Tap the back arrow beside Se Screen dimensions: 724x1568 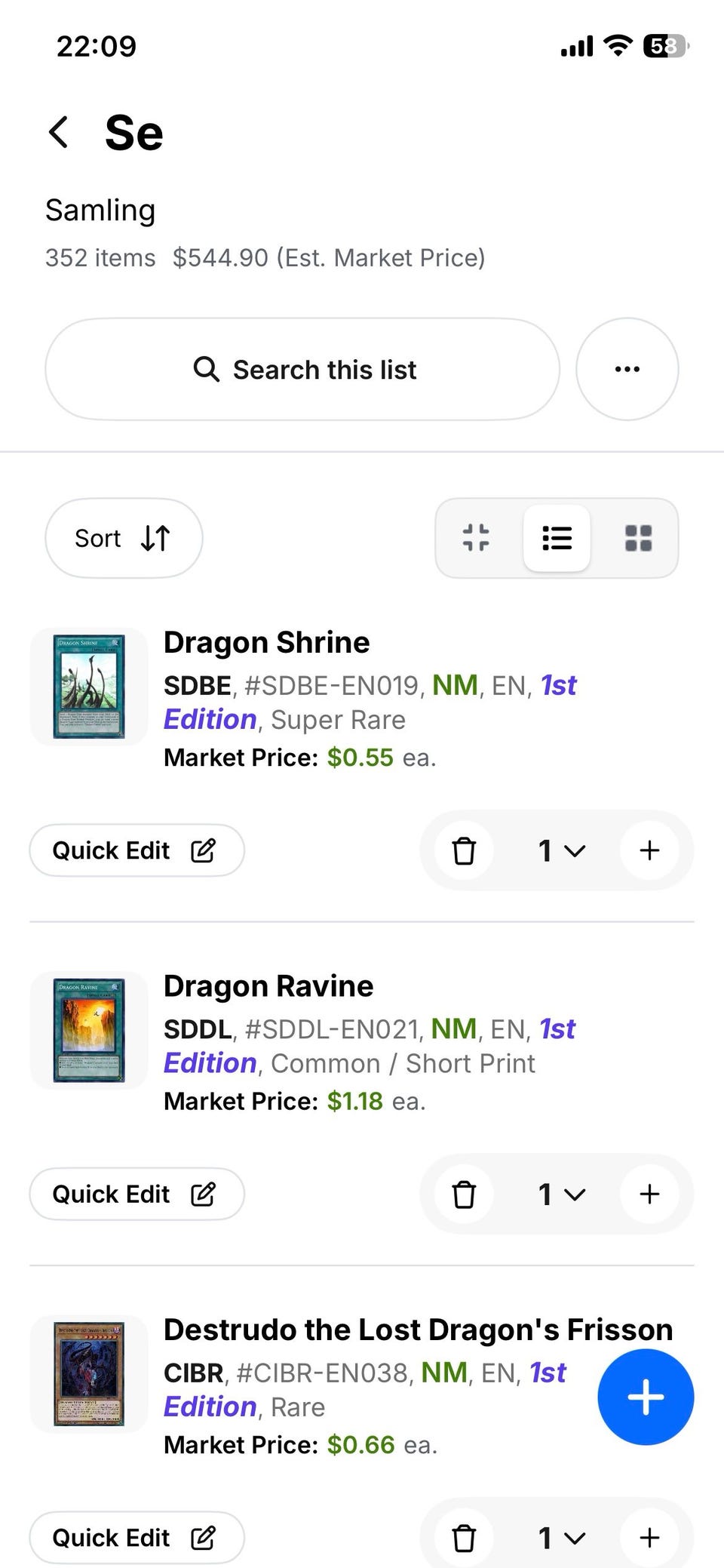tap(59, 133)
